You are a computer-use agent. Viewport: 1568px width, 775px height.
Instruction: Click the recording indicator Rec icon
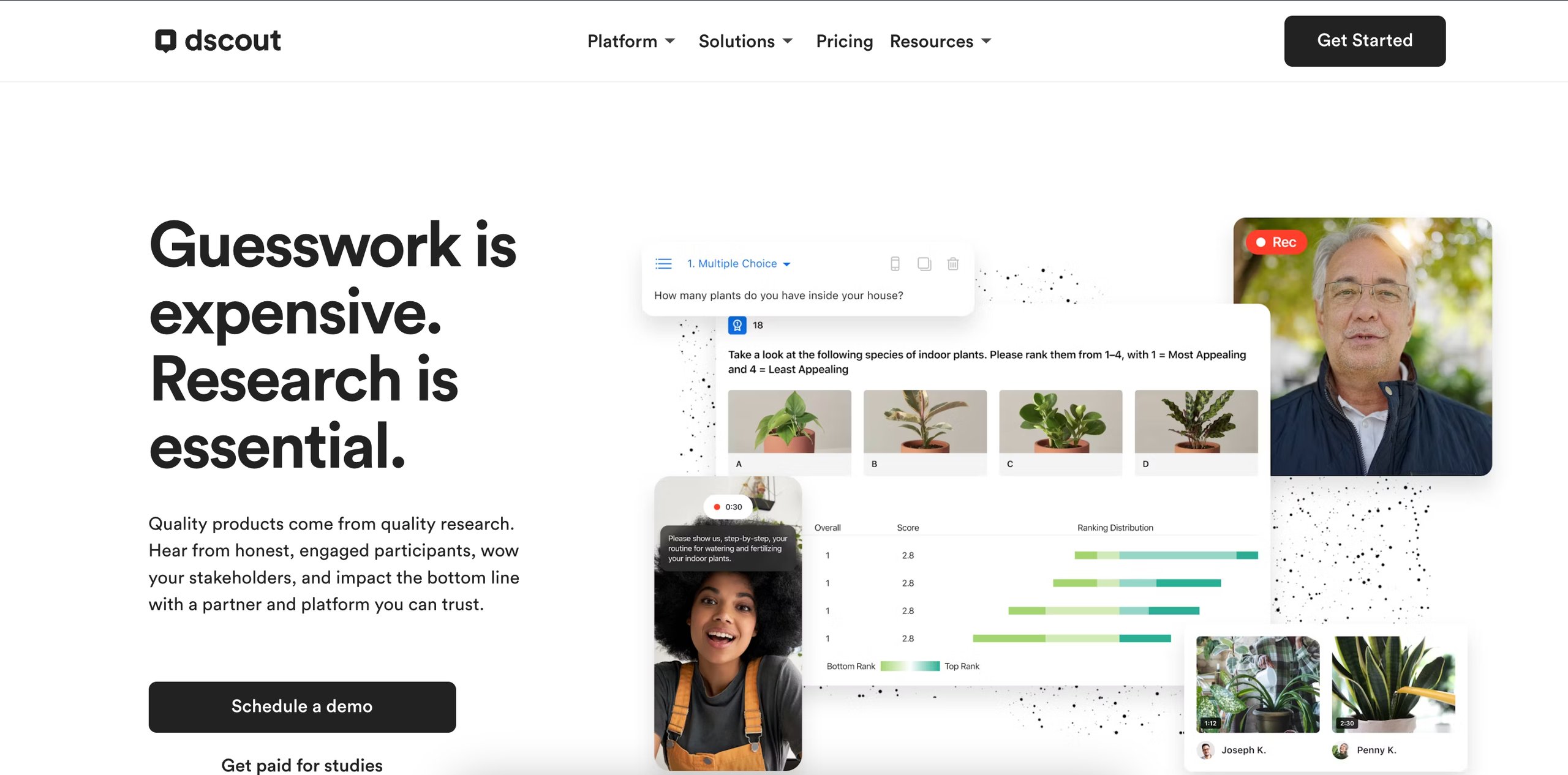pos(1279,242)
